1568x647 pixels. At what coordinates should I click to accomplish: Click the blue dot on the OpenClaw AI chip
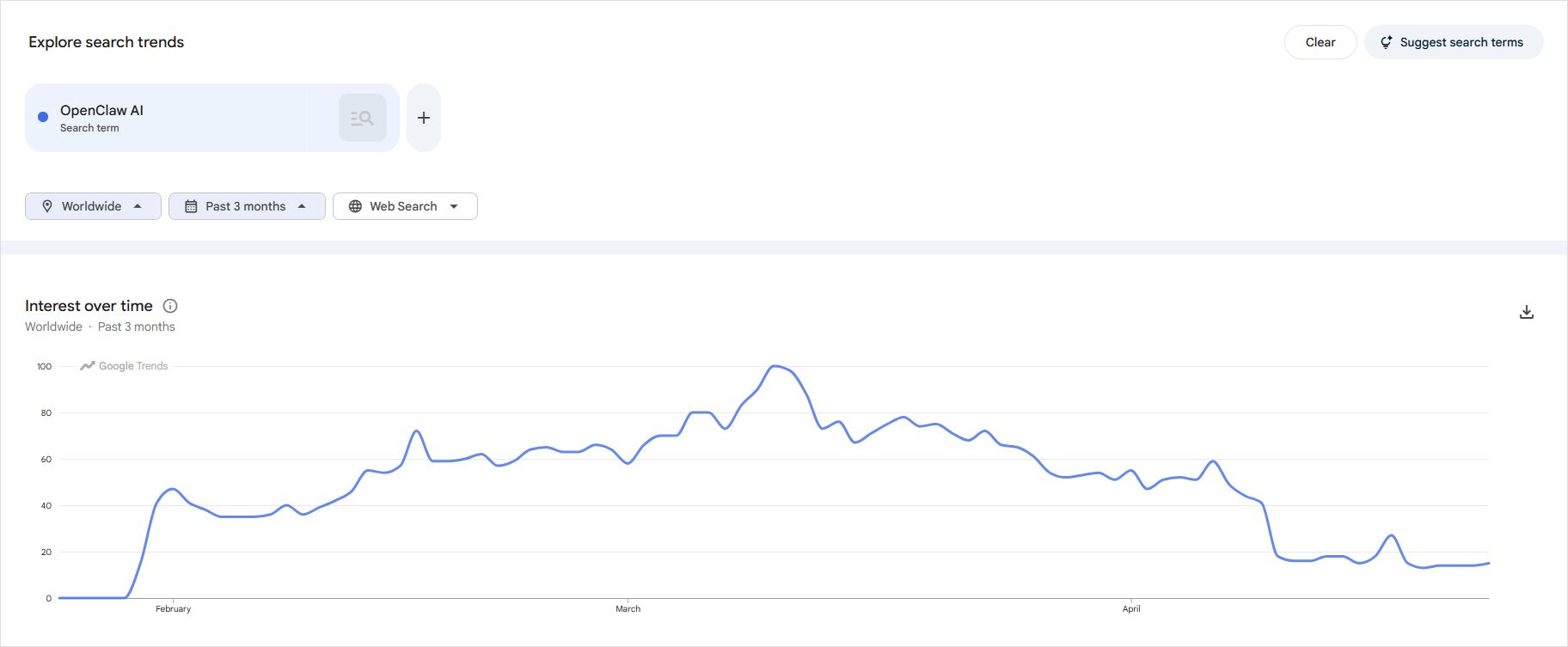(42, 117)
